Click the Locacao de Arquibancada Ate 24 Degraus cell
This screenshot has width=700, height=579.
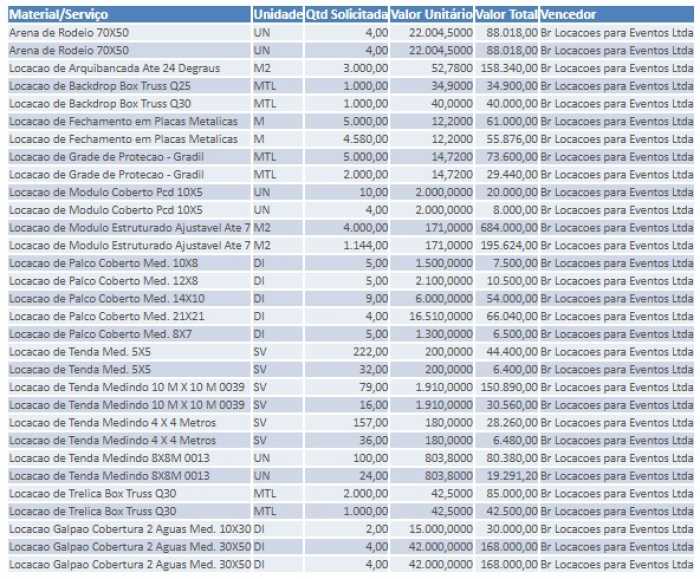114,68
